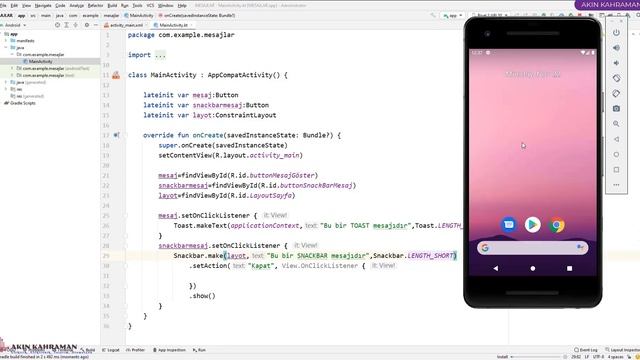Click MainActivity breadcrumb in navigation bar

pos(139,16)
